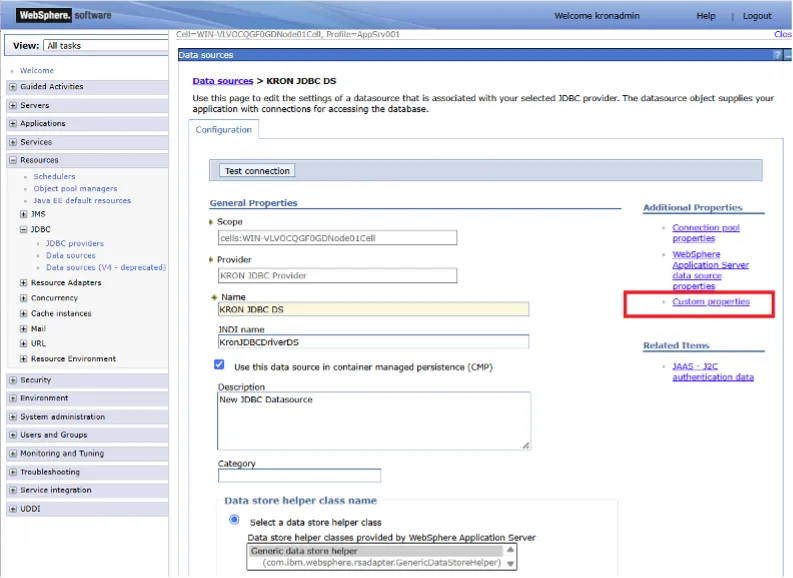Open the View All tasks dropdown
This screenshot has width=793, height=578.
tap(106, 46)
